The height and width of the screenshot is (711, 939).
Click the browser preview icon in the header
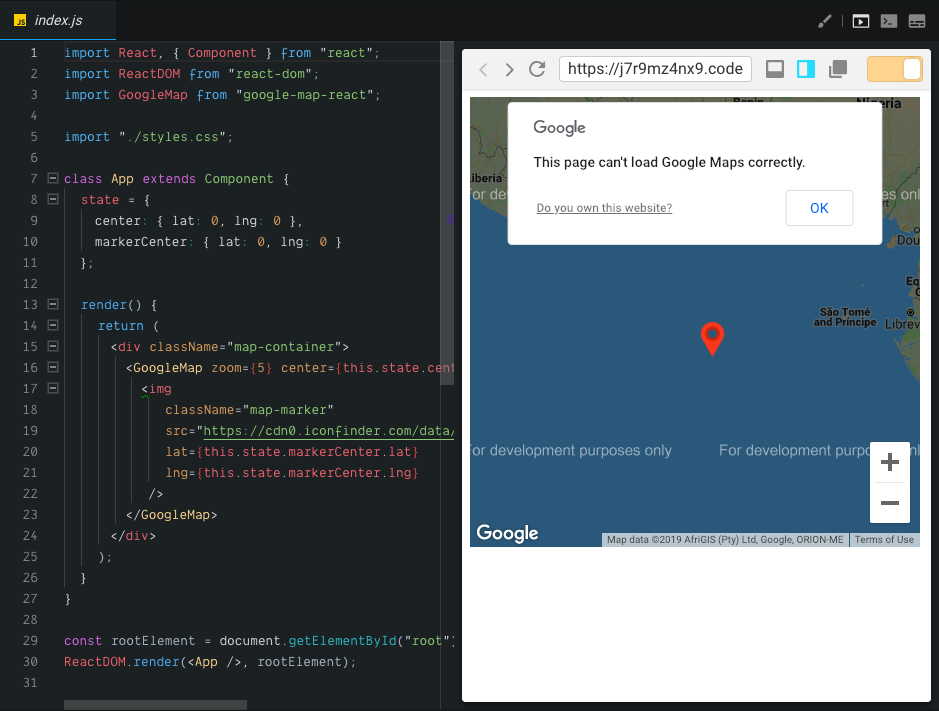860,20
